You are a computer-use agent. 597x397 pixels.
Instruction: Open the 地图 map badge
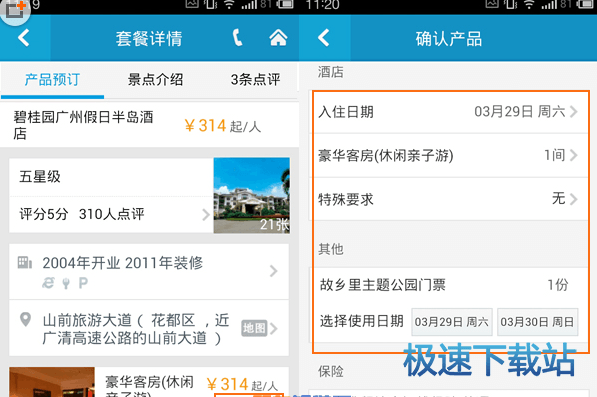(254, 328)
